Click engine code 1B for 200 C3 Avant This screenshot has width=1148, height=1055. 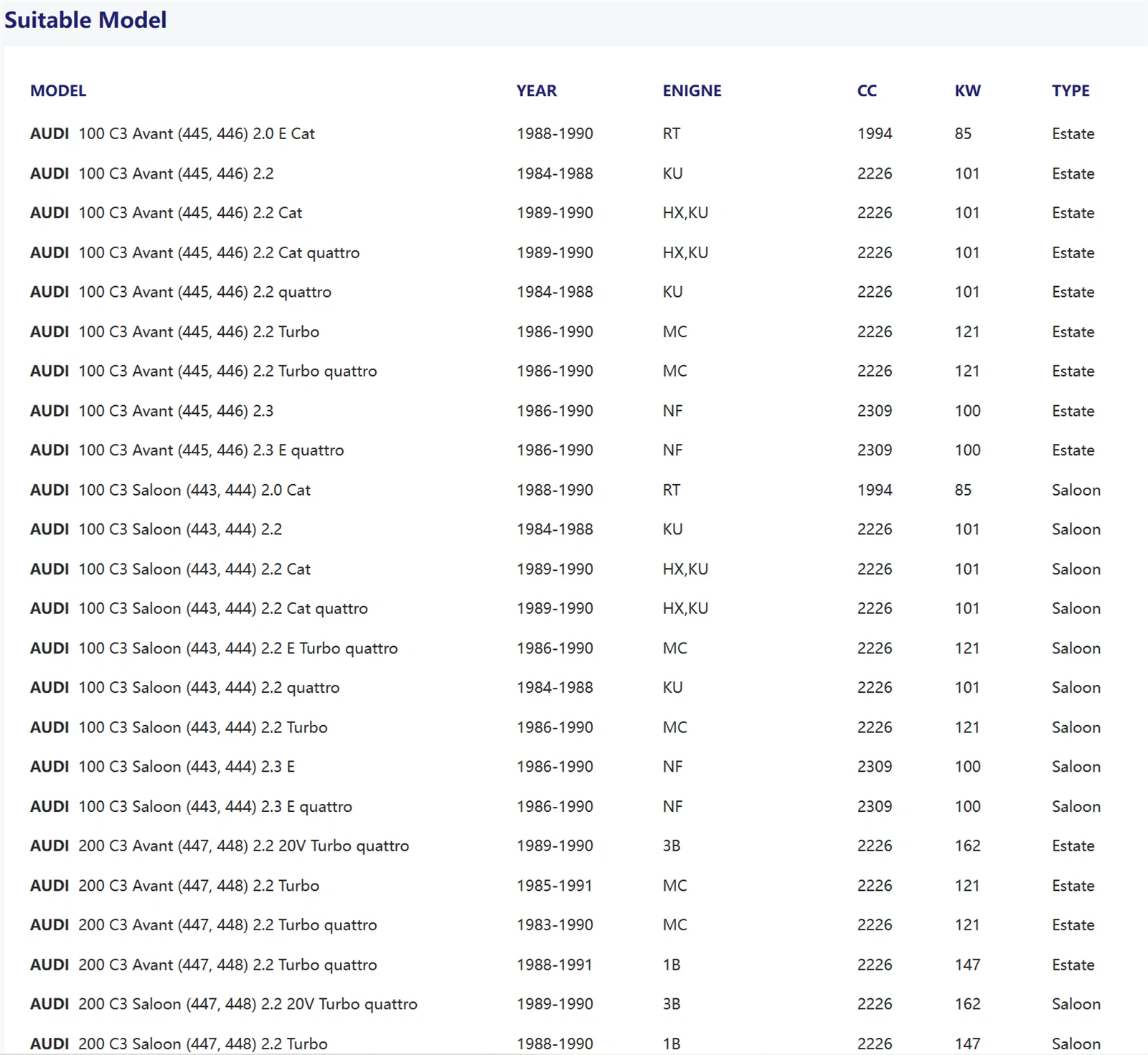coord(671,965)
